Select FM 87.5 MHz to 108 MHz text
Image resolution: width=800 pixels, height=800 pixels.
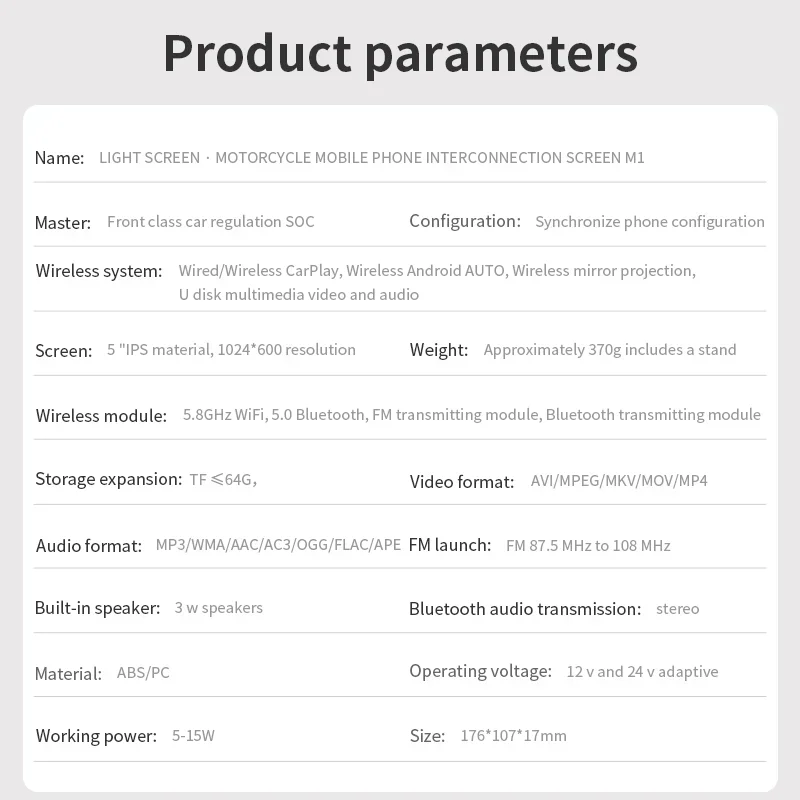588,545
